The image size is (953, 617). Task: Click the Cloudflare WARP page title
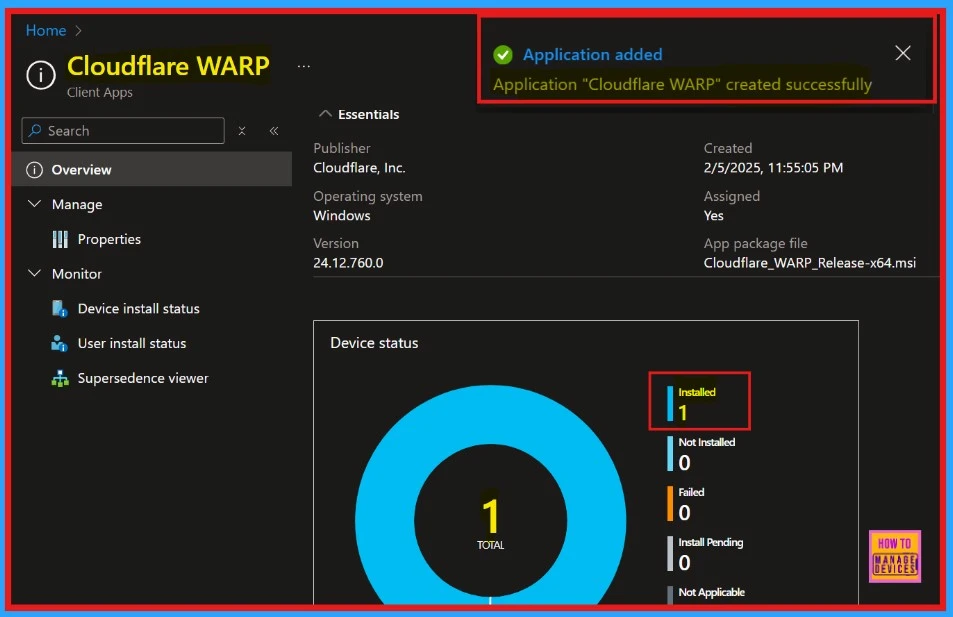point(168,66)
